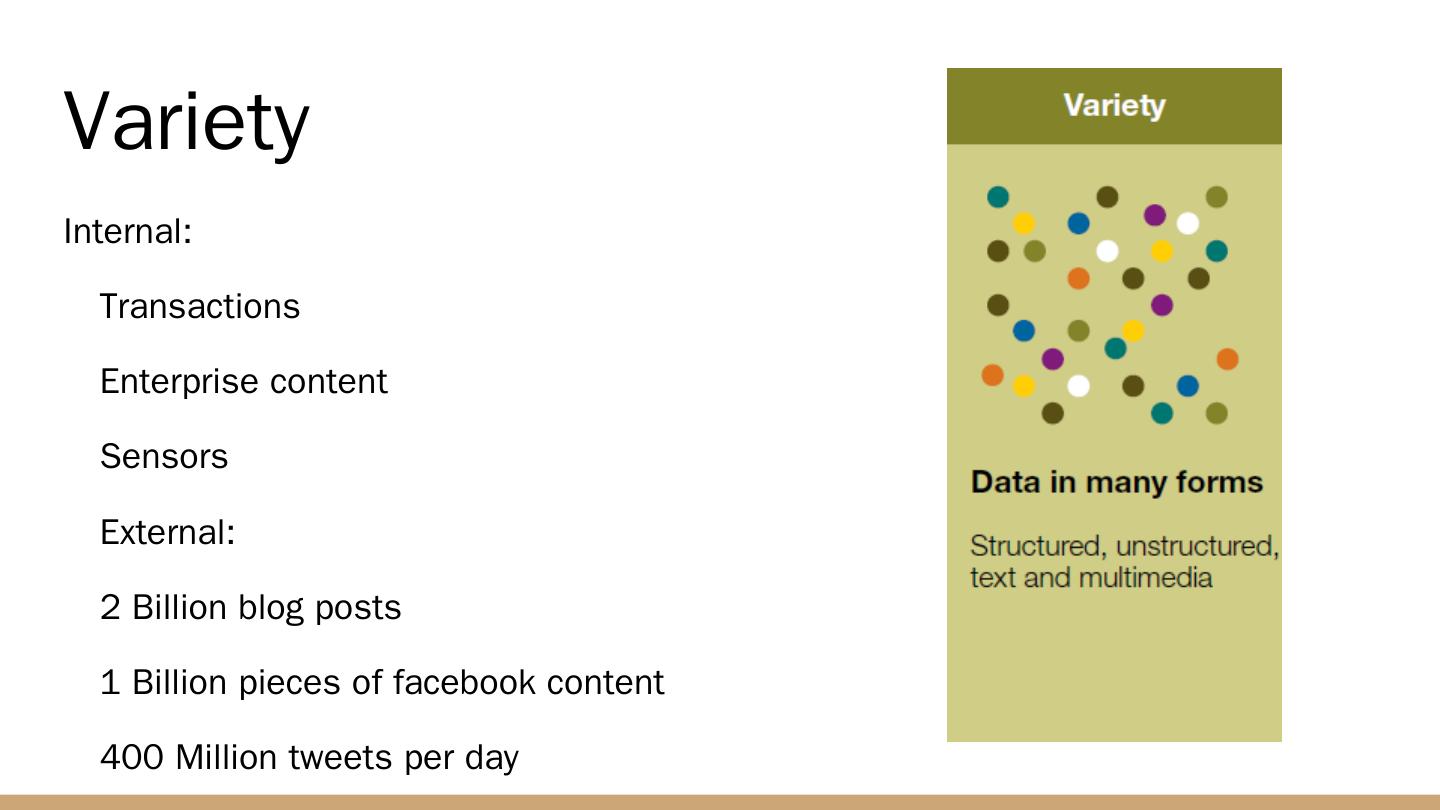The image size is (1440, 810).
Task: Select the "Transactions" line
Action: pos(200,307)
